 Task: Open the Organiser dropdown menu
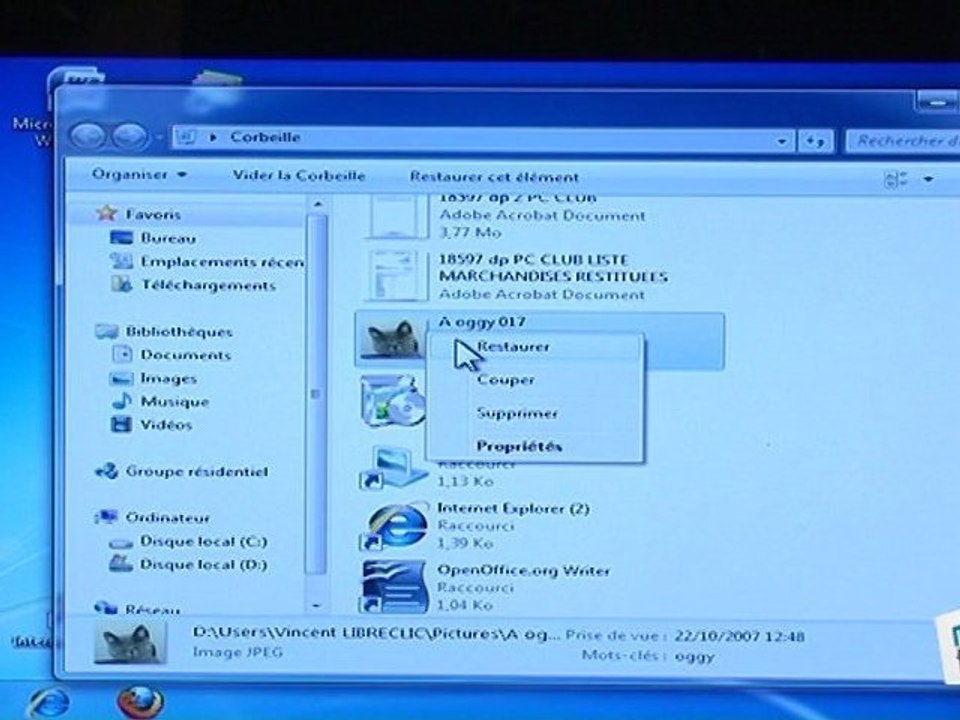(139, 174)
